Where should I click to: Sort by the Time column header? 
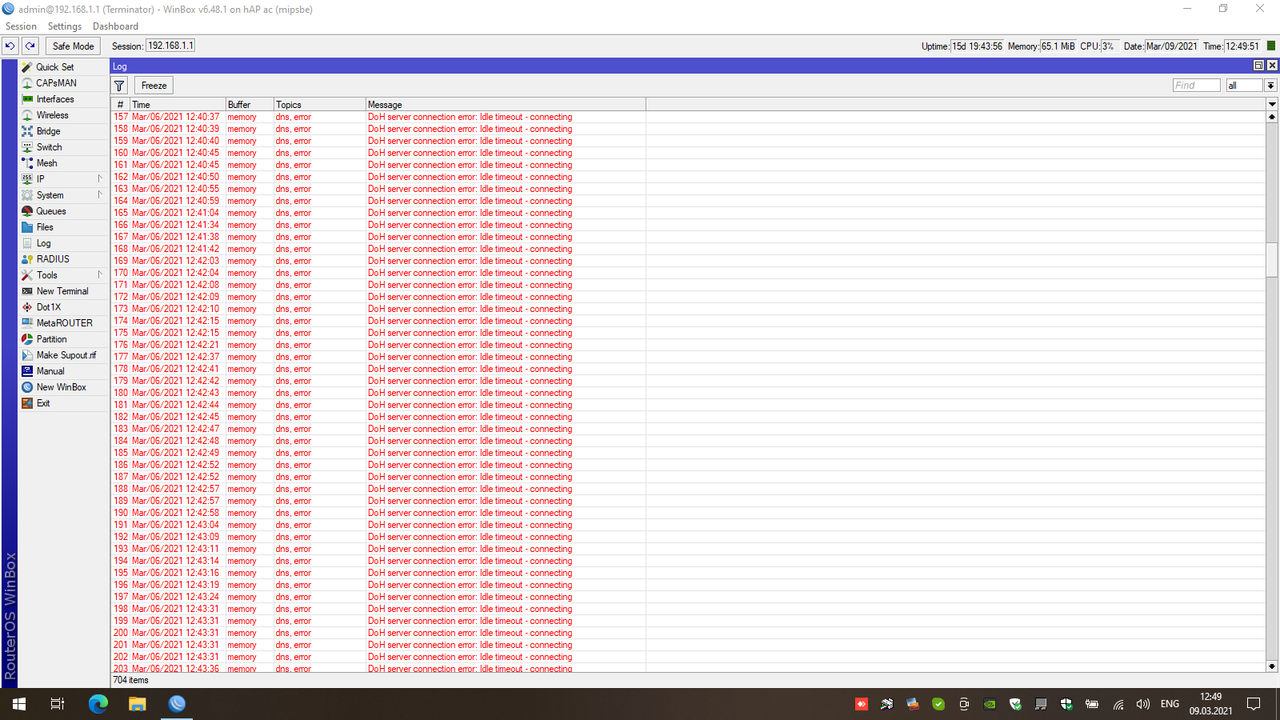(x=177, y=104)
